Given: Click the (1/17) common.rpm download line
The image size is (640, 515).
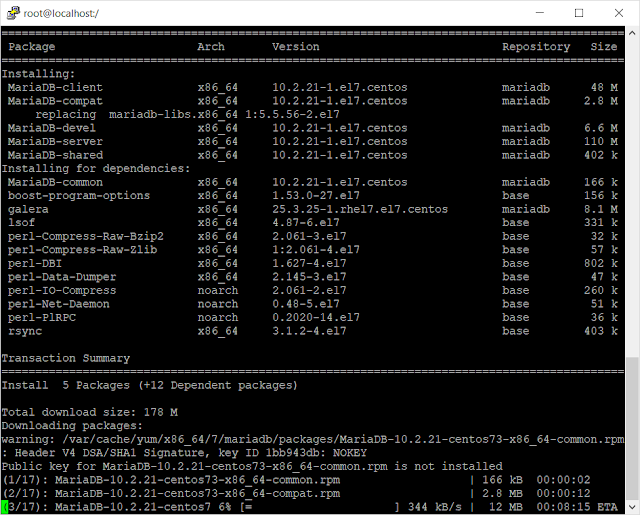Looking at the screenshot, I should coord(296,480).
